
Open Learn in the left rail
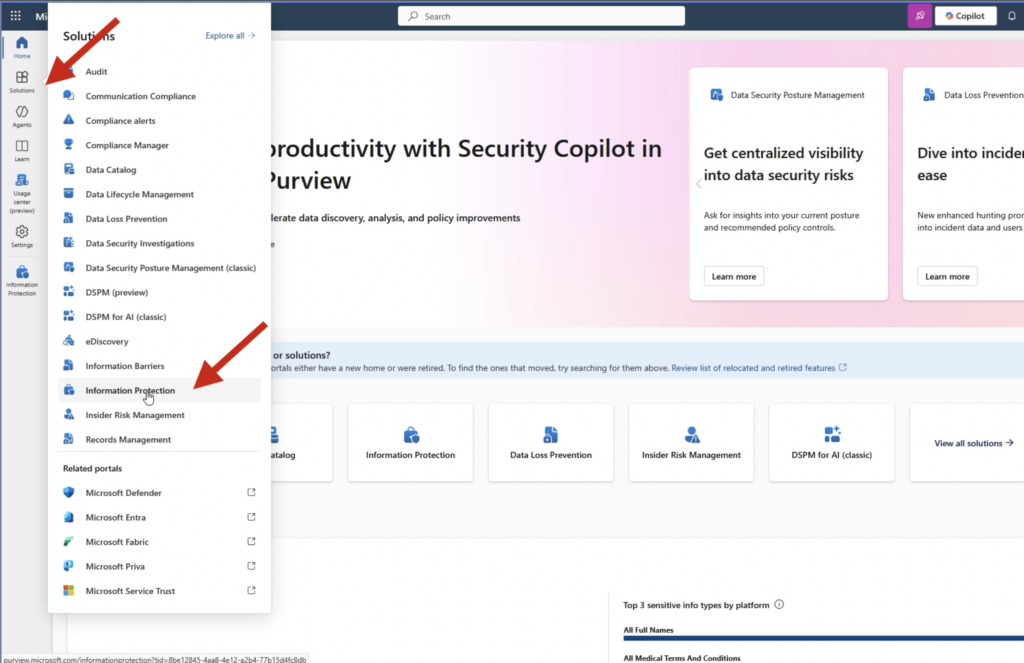(22, 151)
